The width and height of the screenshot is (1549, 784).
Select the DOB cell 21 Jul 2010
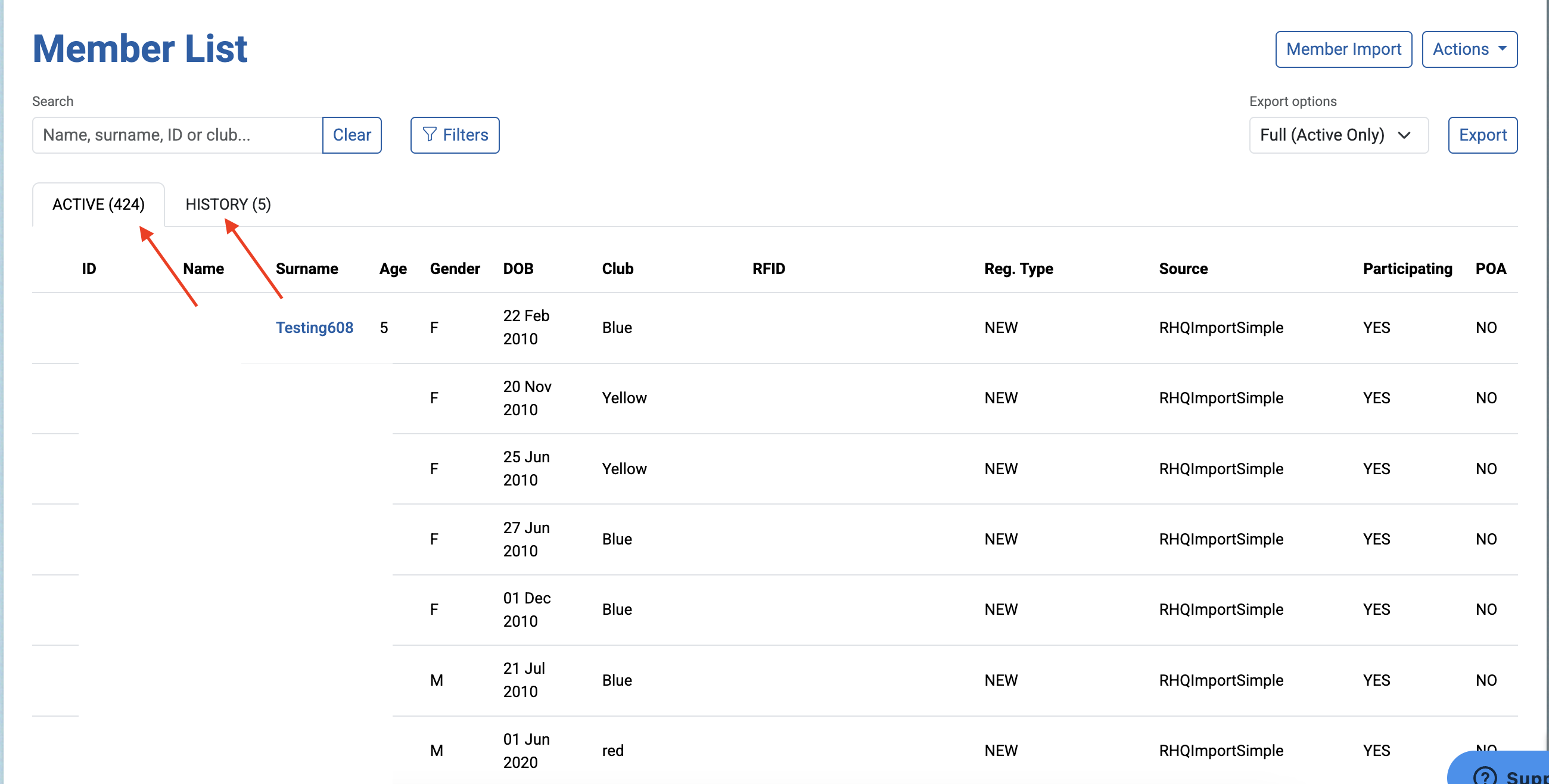tap(524, 680)
